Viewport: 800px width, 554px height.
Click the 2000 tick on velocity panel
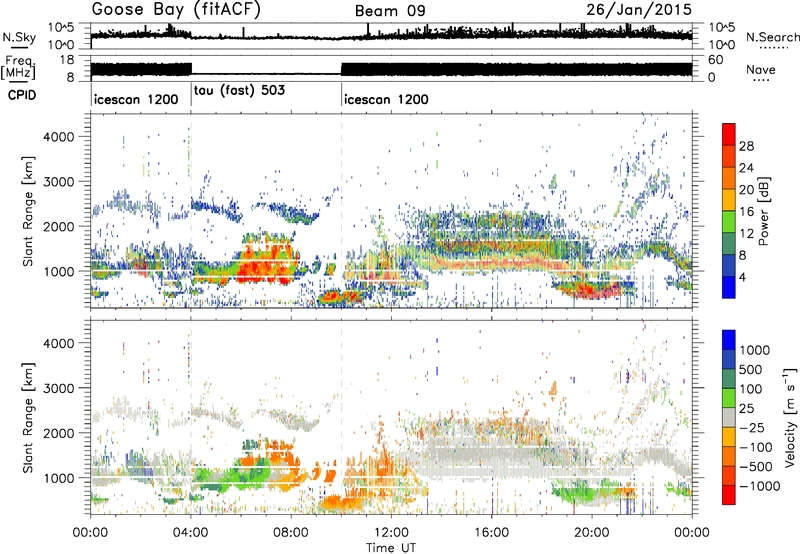coord(58,433)
